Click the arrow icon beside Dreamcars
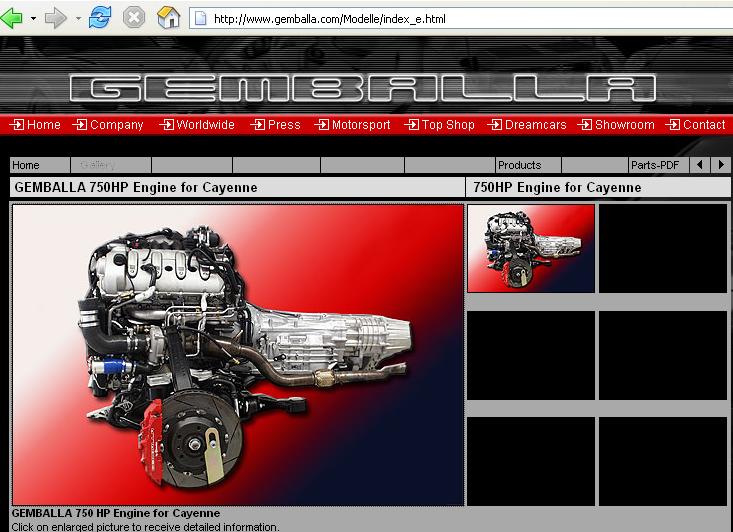The image size is (733, 532). click(495, 125)
